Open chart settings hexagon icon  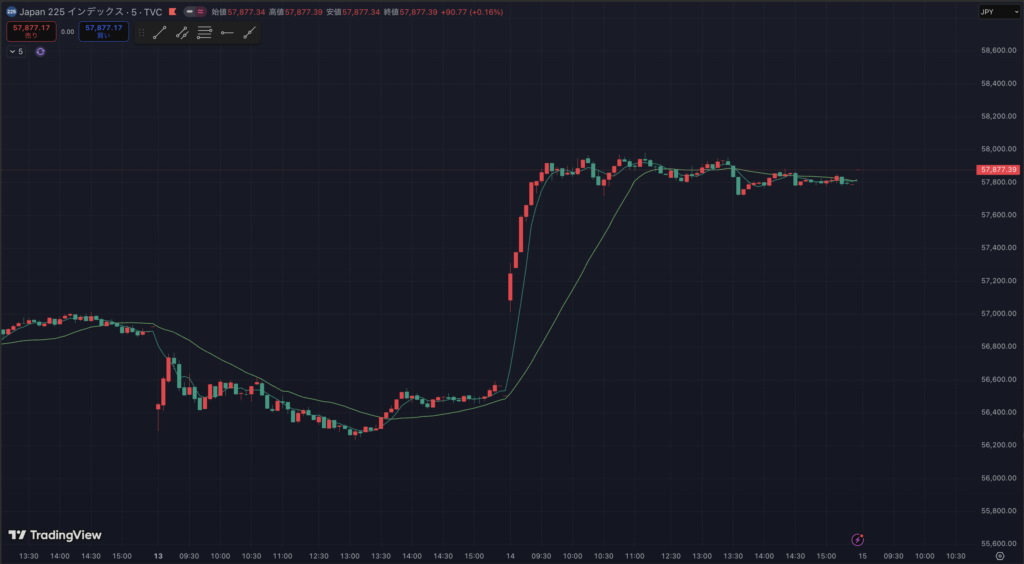tap(999, 556)
